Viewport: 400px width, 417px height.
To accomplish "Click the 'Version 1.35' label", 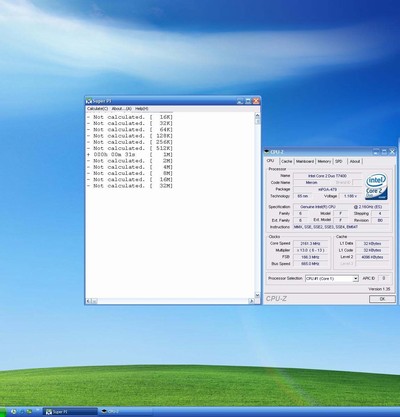I will [x=379, y=289].
